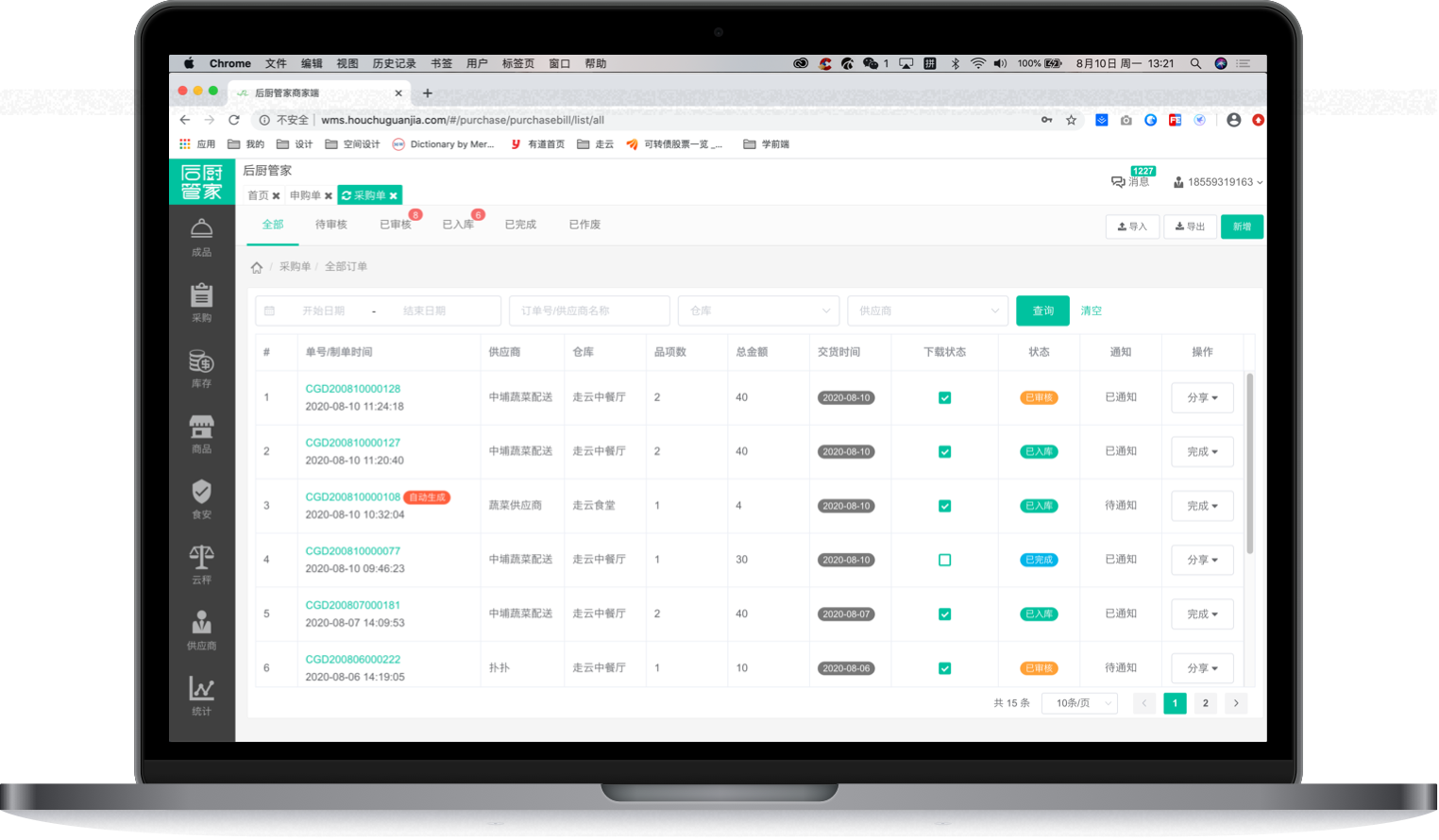Viewport: 1439px width, 840px height.
Task: Open the 商品 sidebar section
Action: click(201, 434)
